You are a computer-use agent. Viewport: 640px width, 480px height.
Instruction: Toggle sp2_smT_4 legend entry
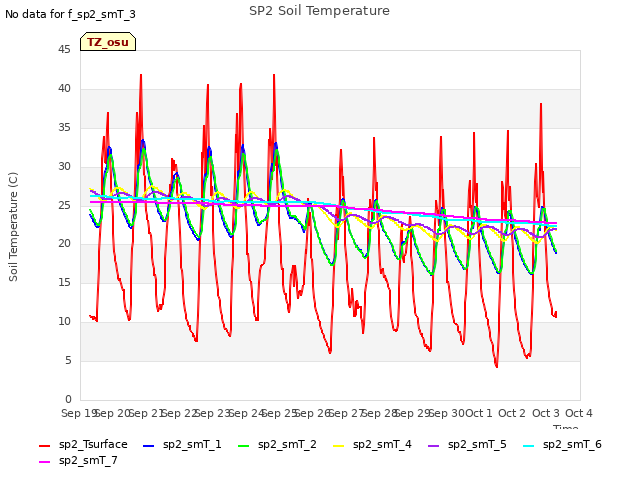coord(372,444)
